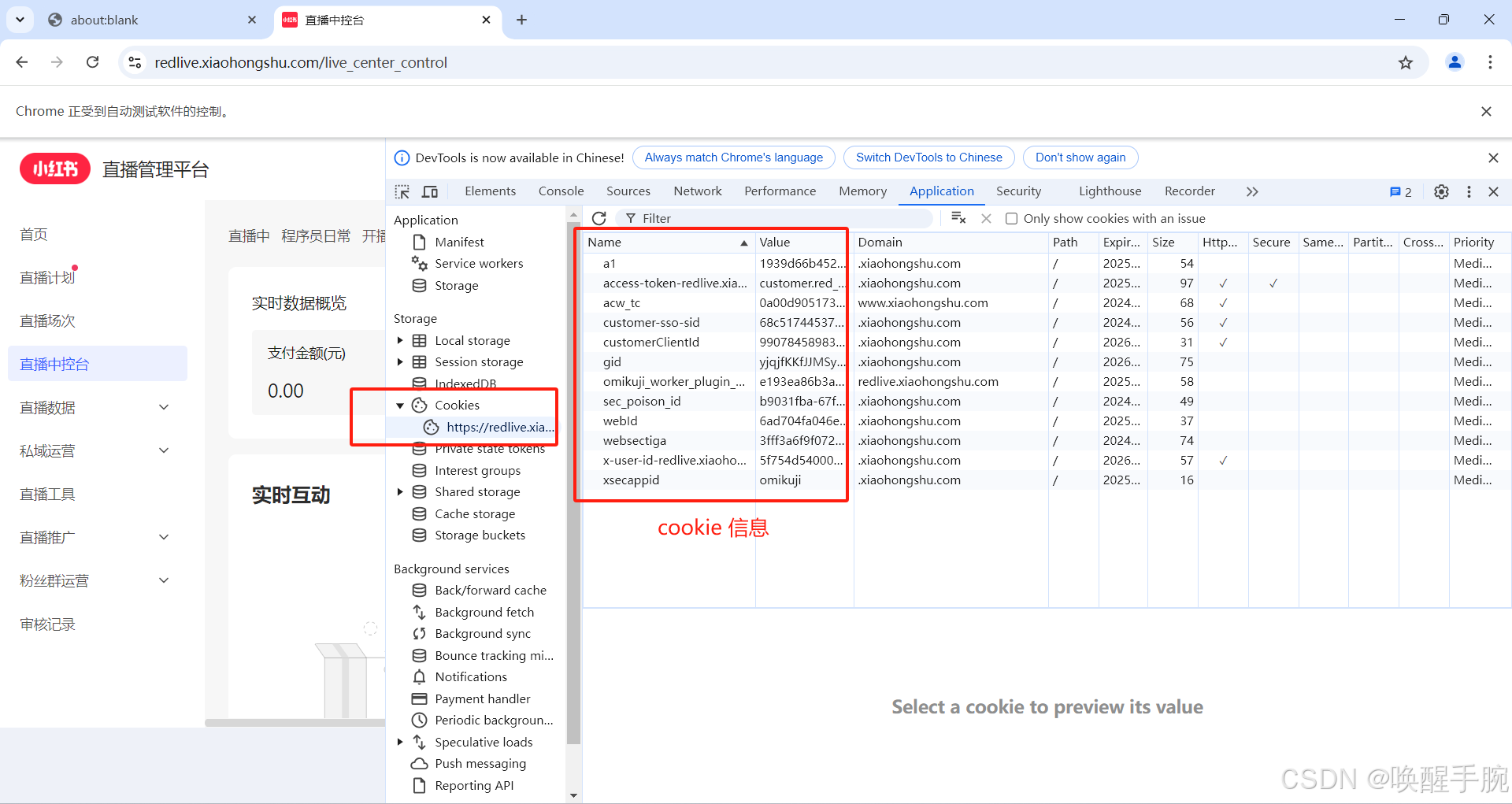The height and width of the screenshot is (804, 1512).
Task: Open Service workers entry
Action: coord(479,263)
